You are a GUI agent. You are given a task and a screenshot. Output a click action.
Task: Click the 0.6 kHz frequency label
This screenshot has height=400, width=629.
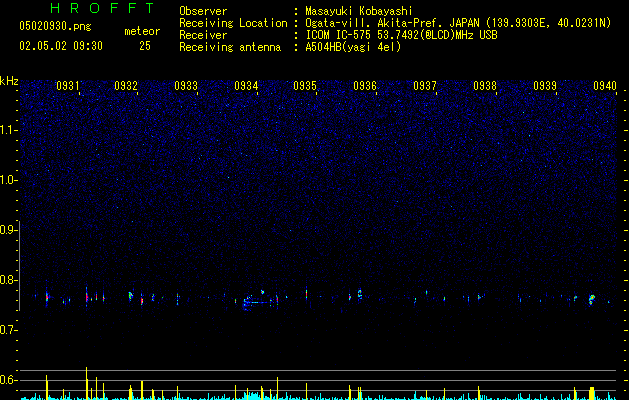coord(9,380)
